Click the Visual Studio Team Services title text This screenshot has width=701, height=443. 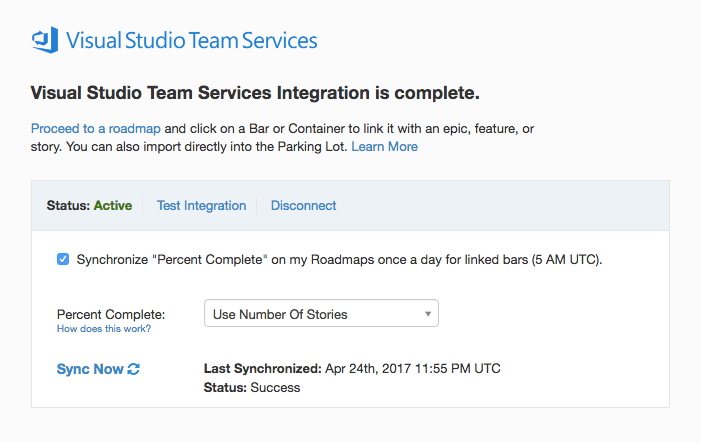(192, 40)
